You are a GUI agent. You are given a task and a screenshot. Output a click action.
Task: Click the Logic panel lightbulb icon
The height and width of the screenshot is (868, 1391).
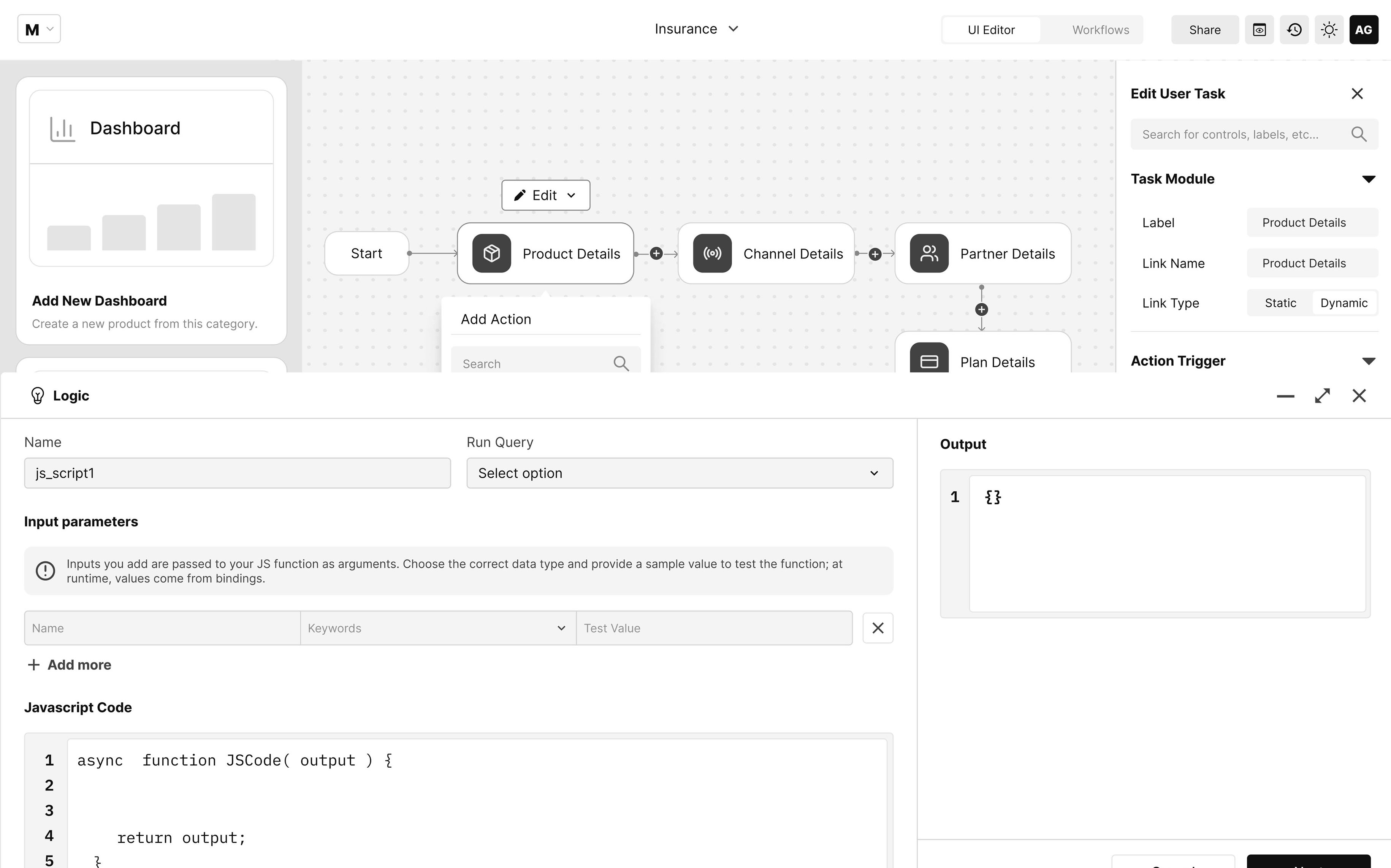(37, 395)
